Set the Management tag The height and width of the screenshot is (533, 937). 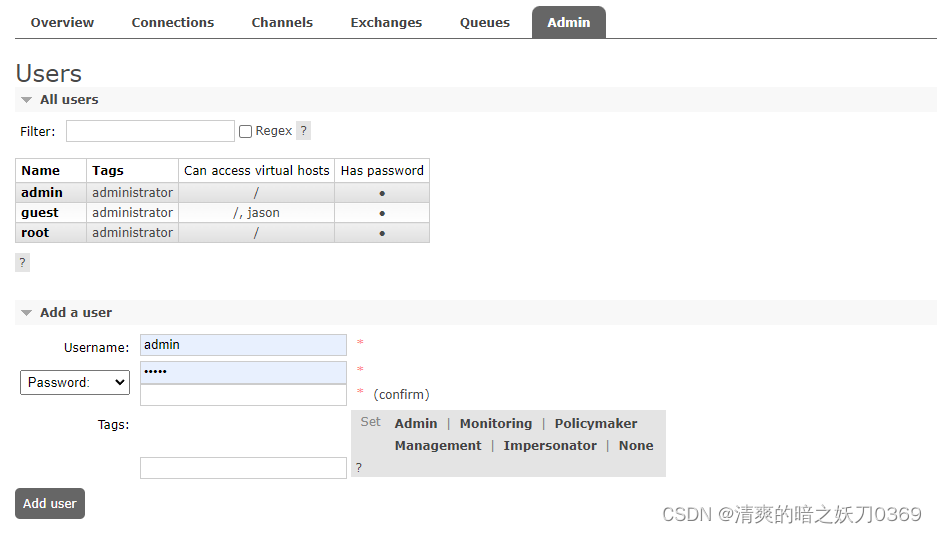437,446
